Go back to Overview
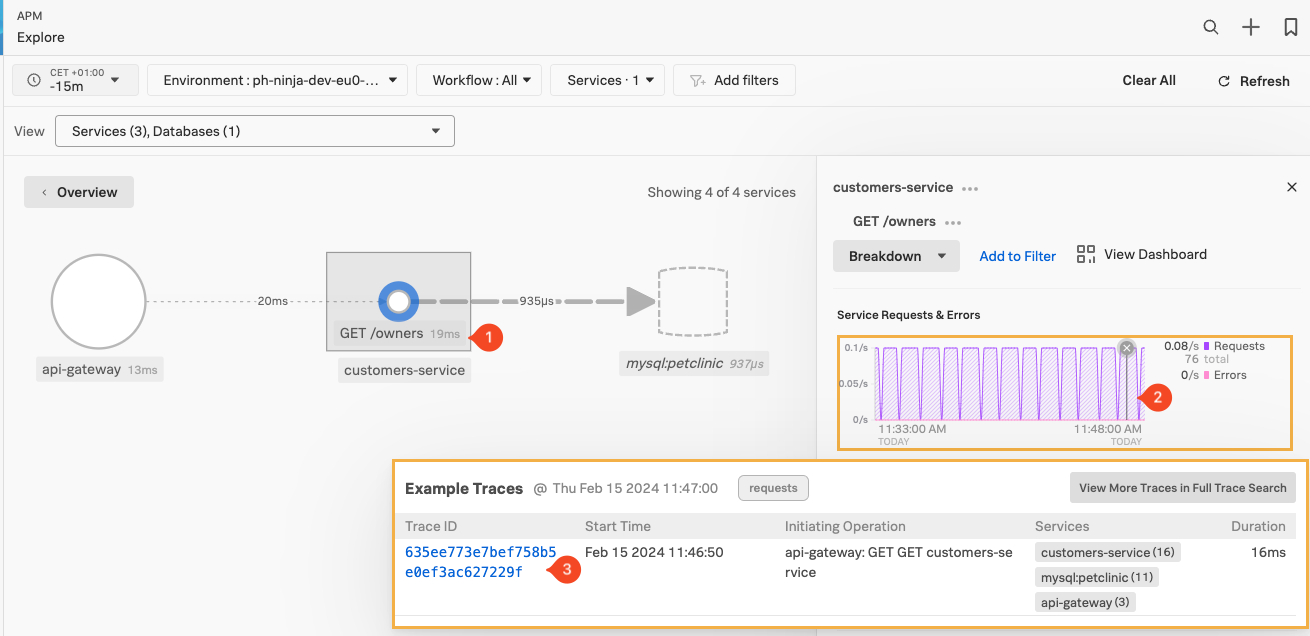 79,192
